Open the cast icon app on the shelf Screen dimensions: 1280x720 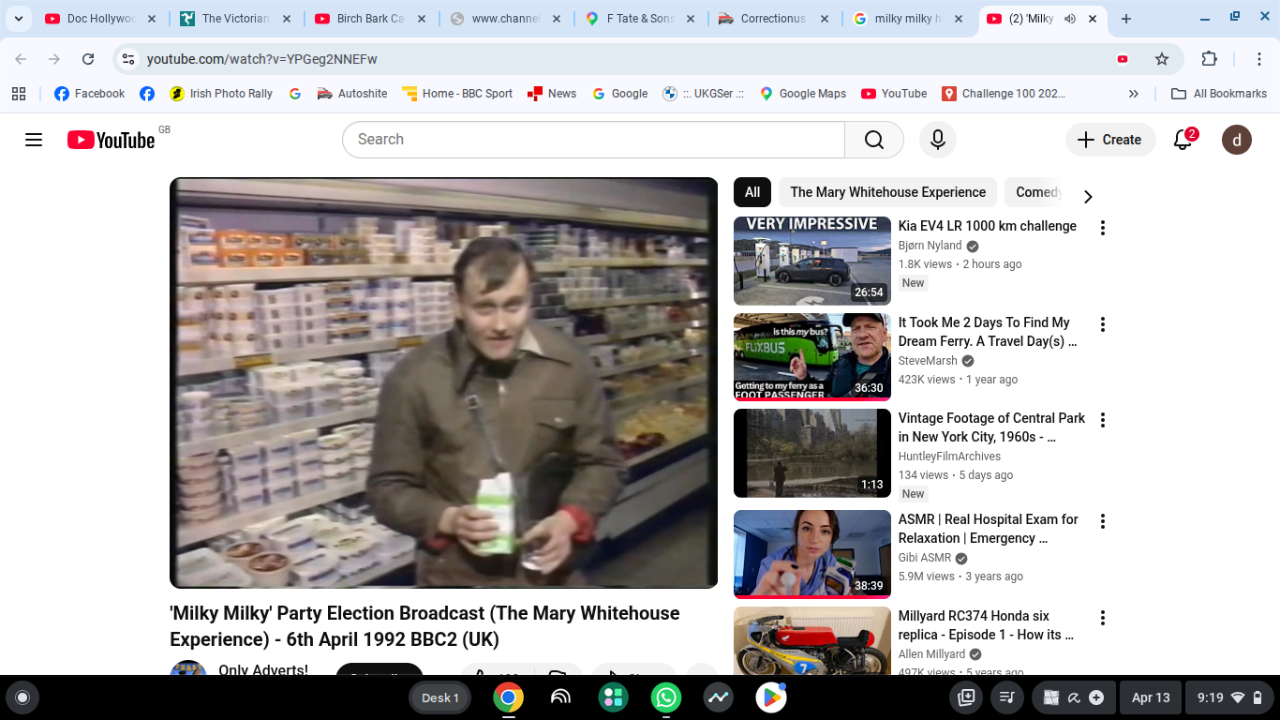click(x=561, y=698)
